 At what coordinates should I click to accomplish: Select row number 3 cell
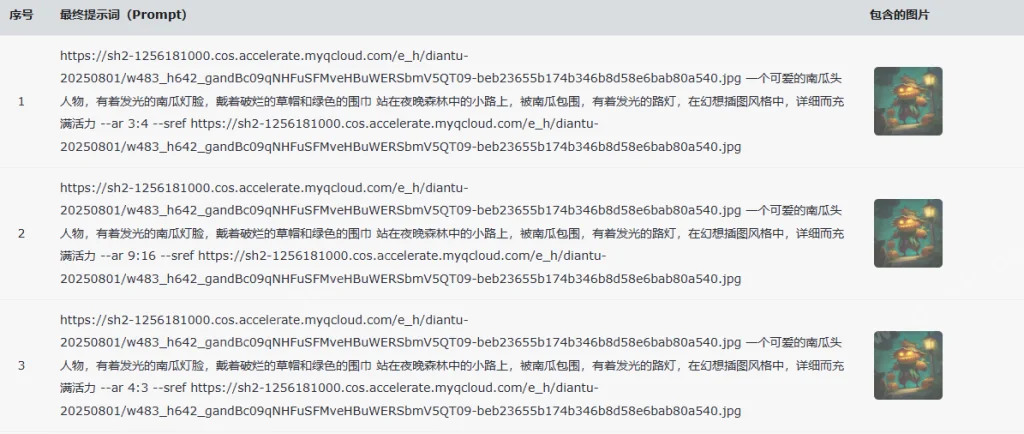22,365
